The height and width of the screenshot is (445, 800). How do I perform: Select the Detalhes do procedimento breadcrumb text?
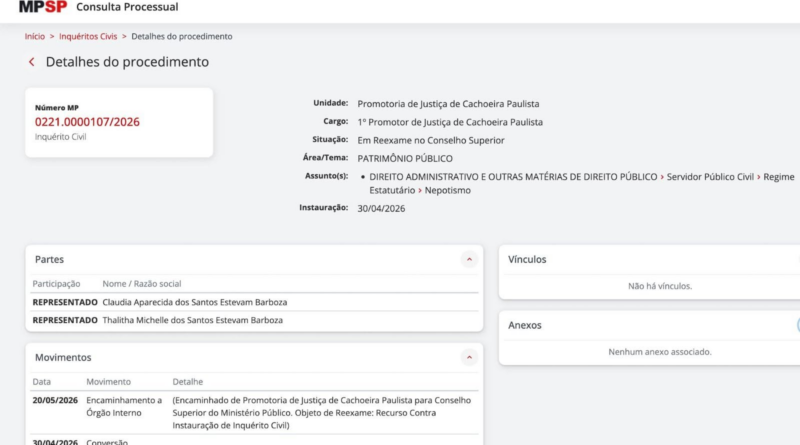pos(182,36)
